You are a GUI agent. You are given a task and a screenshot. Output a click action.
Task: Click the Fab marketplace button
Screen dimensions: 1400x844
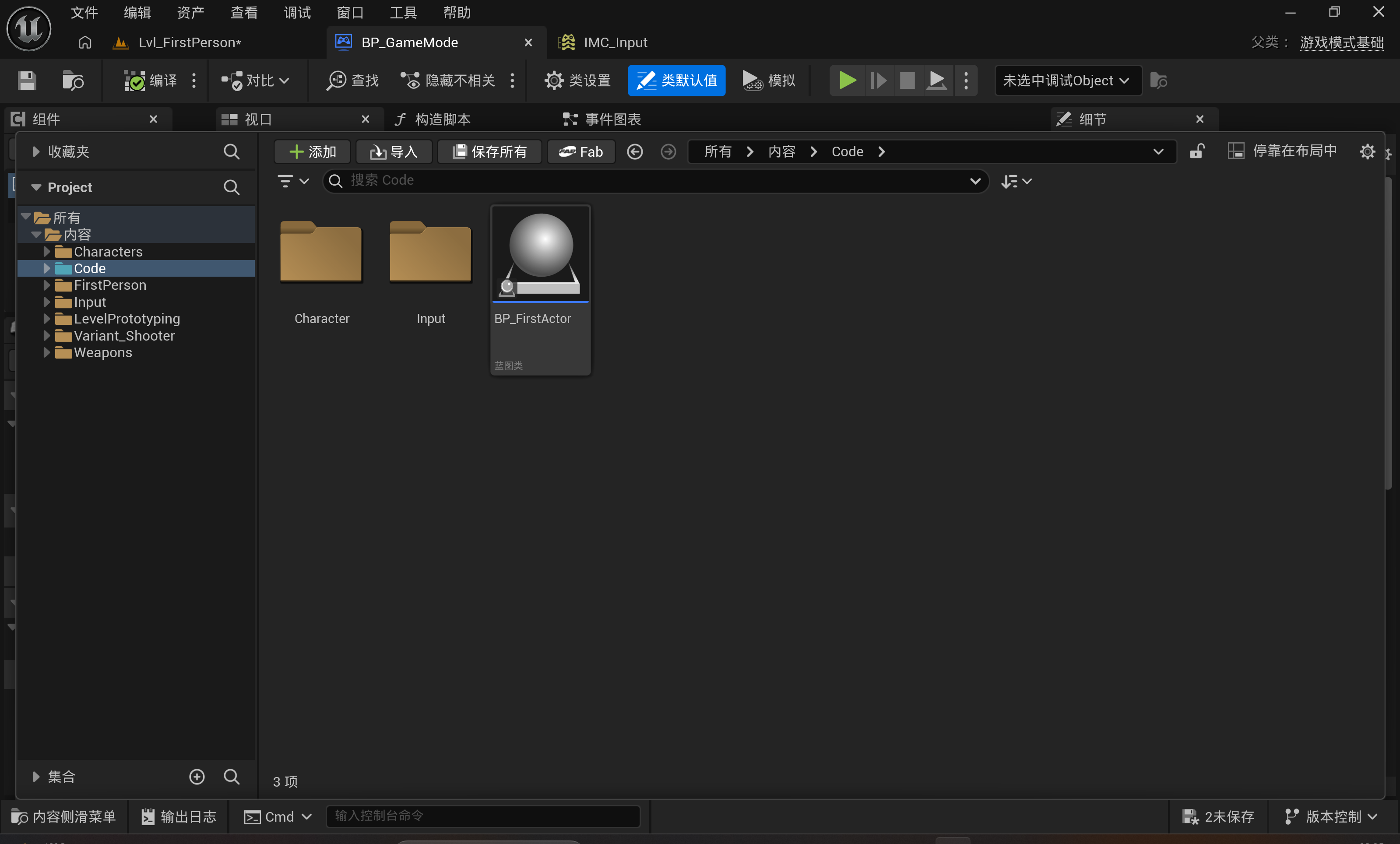click(580, 151)
